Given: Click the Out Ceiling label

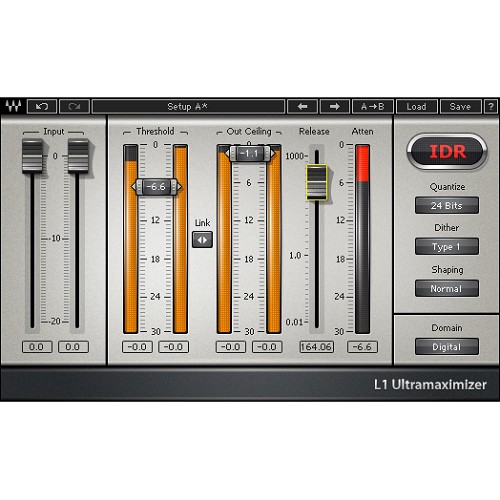Looking at the screenshot, I should click(x=249, y=132).
